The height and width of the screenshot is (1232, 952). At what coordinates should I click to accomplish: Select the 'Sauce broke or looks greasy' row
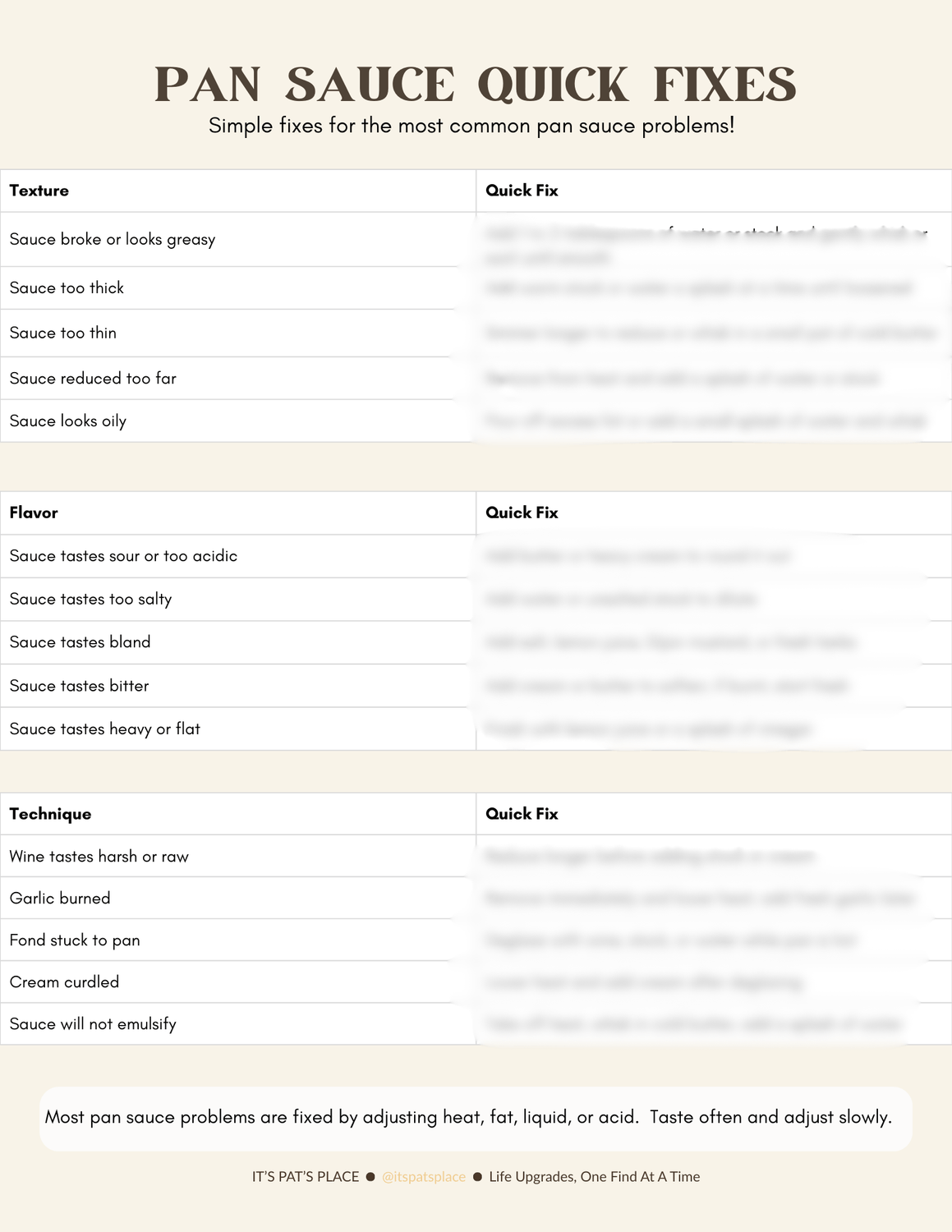point(113,240)
